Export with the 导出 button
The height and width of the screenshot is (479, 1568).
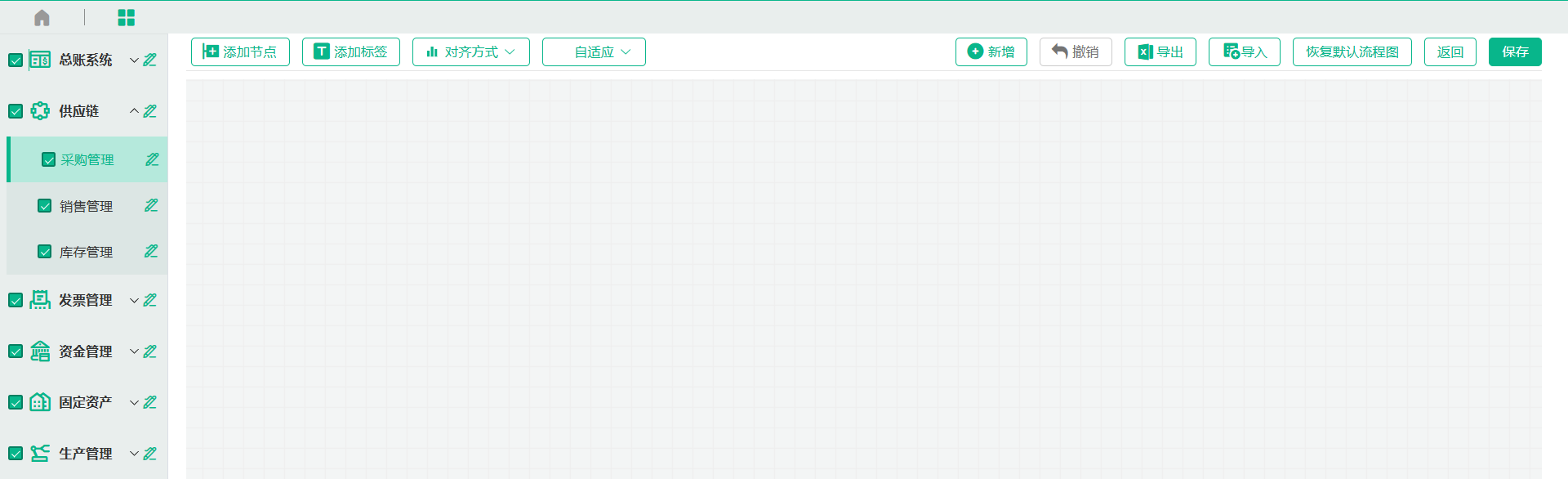click(1160, 51)
